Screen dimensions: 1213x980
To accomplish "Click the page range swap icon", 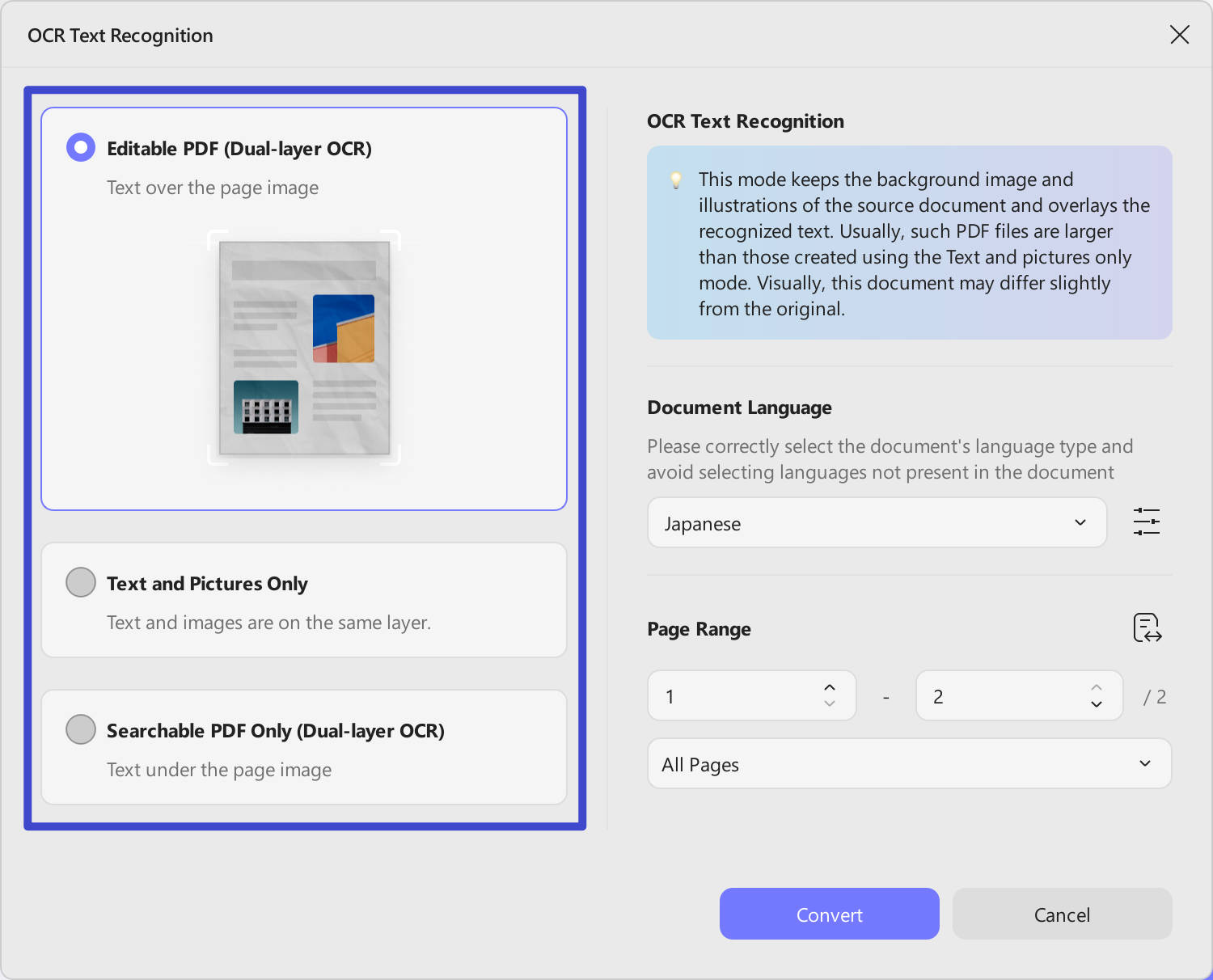I will (x=1147, y=628).
